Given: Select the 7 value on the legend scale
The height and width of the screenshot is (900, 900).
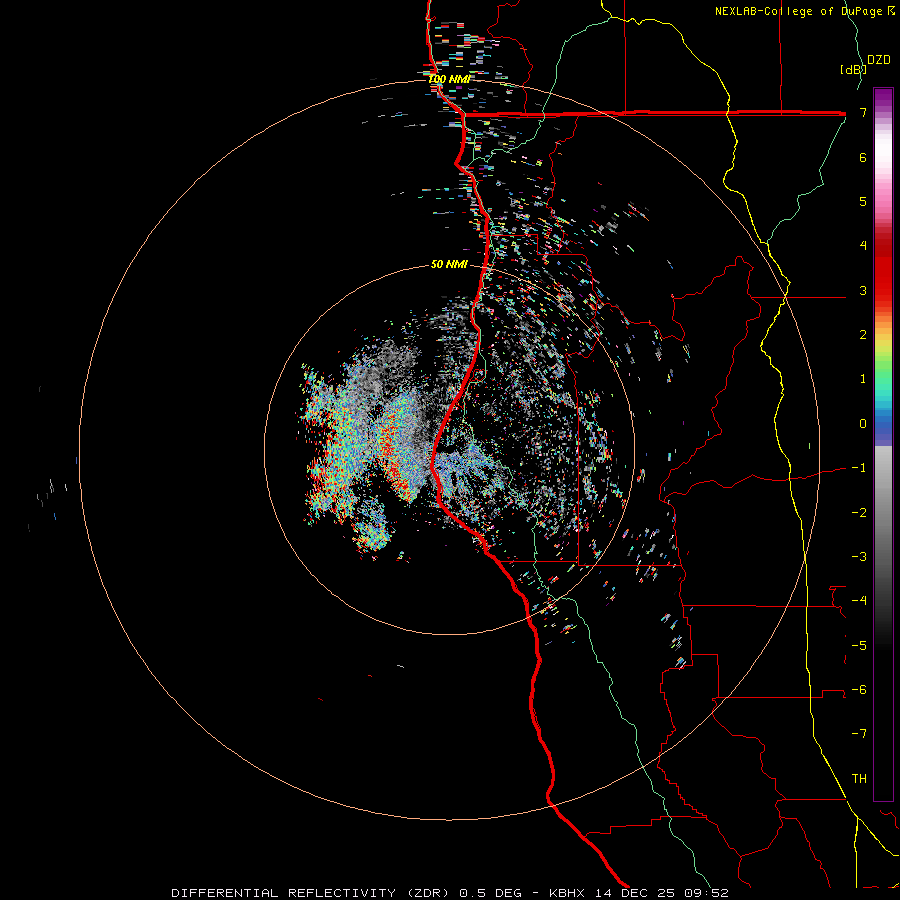Looking at the screenshot, I should point(863,112).
